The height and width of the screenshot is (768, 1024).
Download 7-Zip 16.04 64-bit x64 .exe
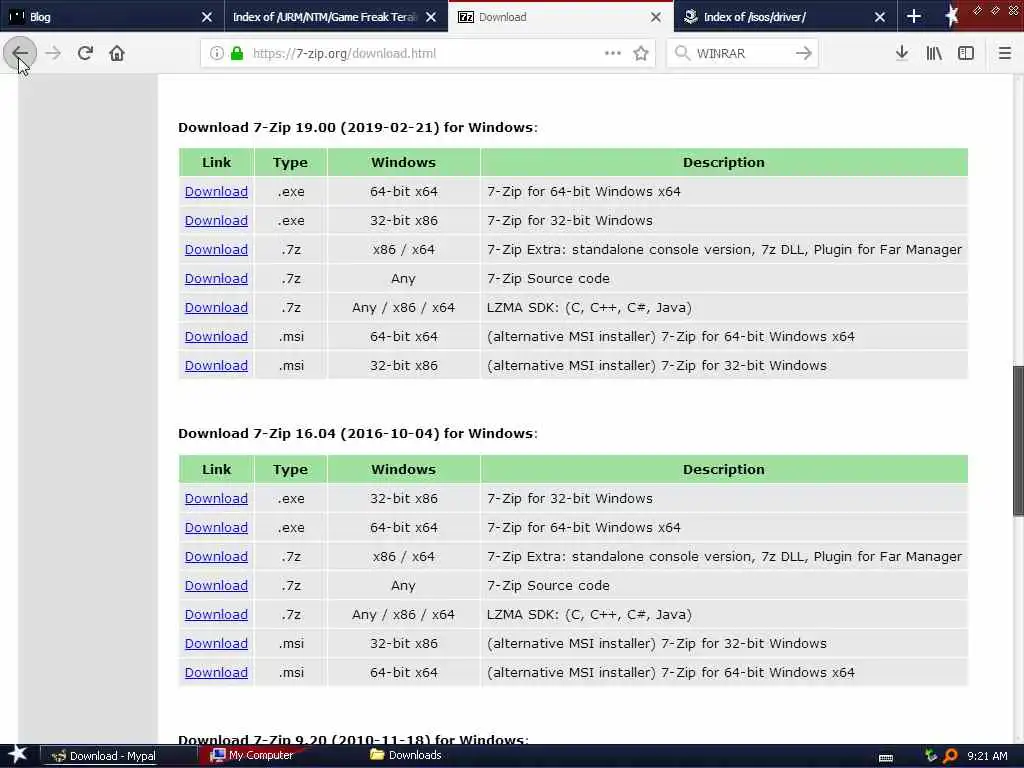tap(216, 527)
